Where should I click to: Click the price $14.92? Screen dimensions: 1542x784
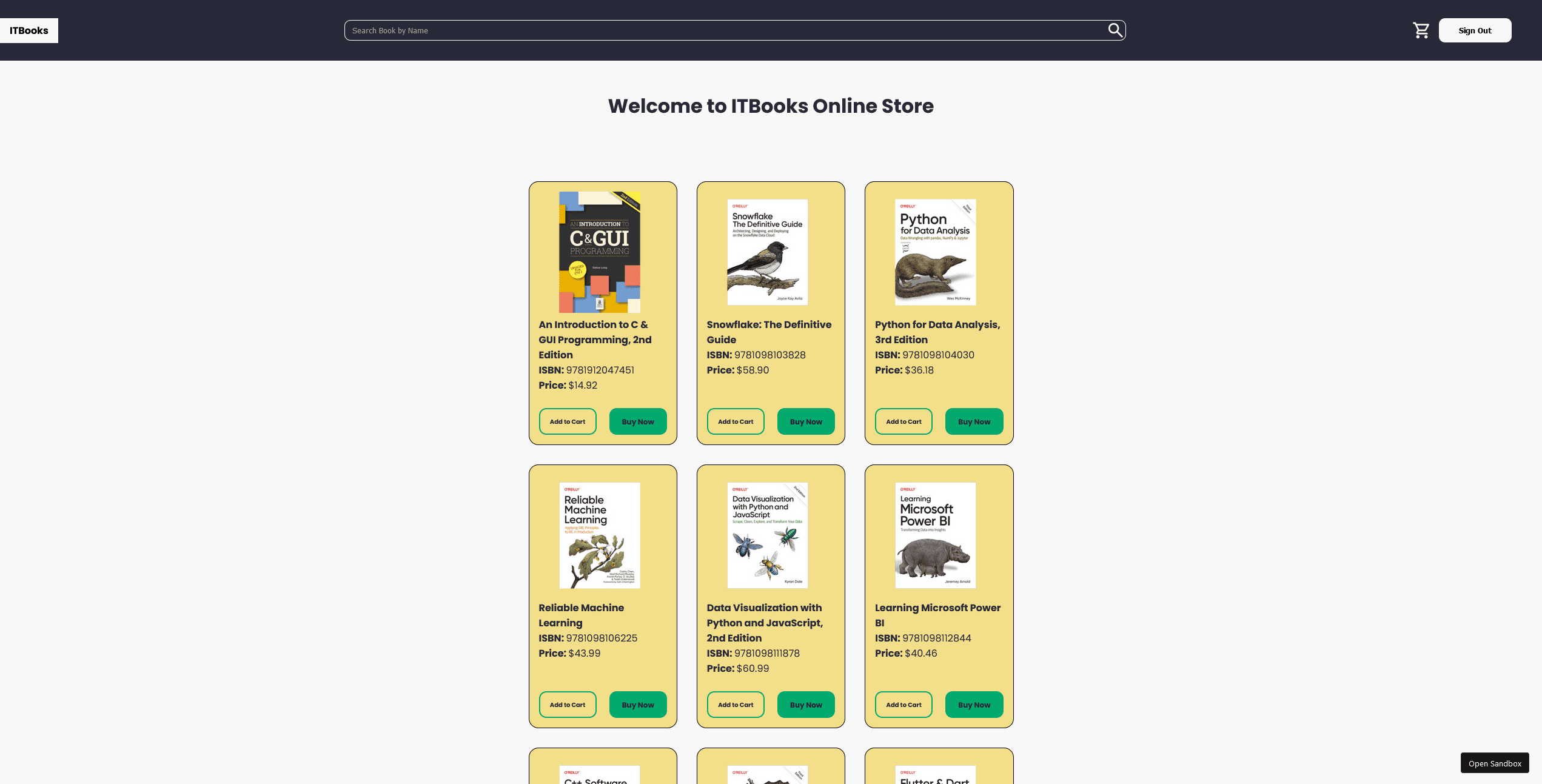583,385
